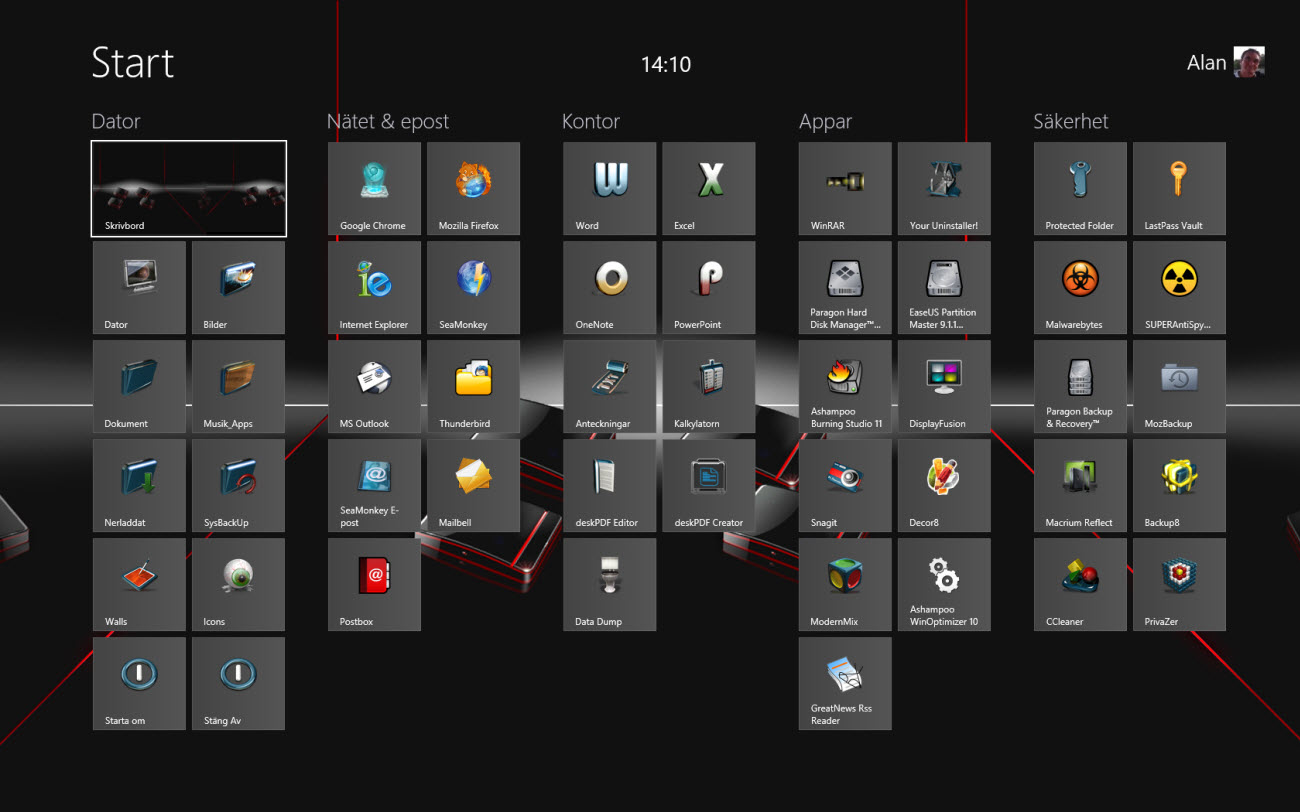Click the 14:10 clock display

coord(666,65)
